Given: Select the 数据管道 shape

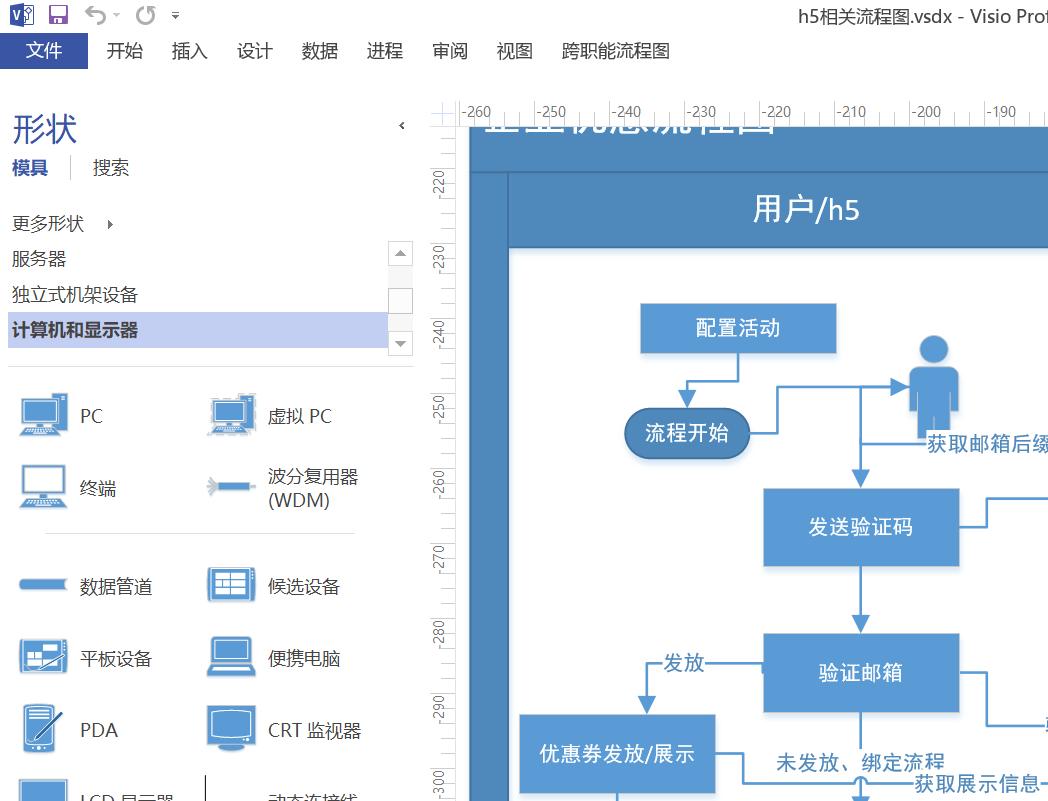Looking at the screenshot, I should [44, 586].
